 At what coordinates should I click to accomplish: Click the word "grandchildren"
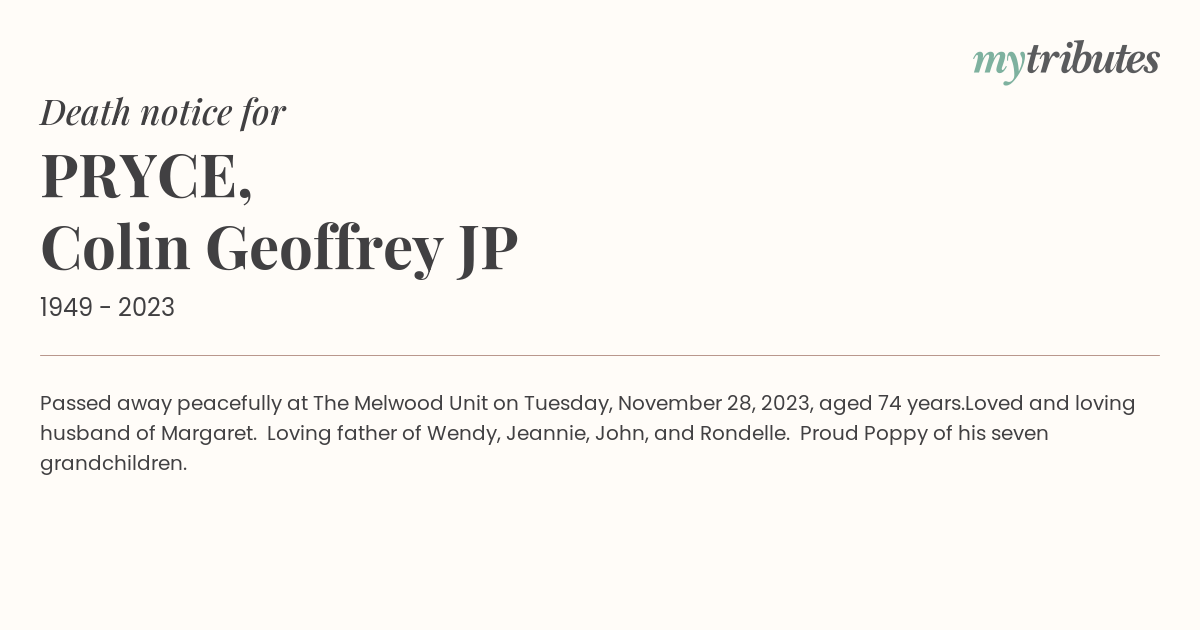tap(113, 464)
